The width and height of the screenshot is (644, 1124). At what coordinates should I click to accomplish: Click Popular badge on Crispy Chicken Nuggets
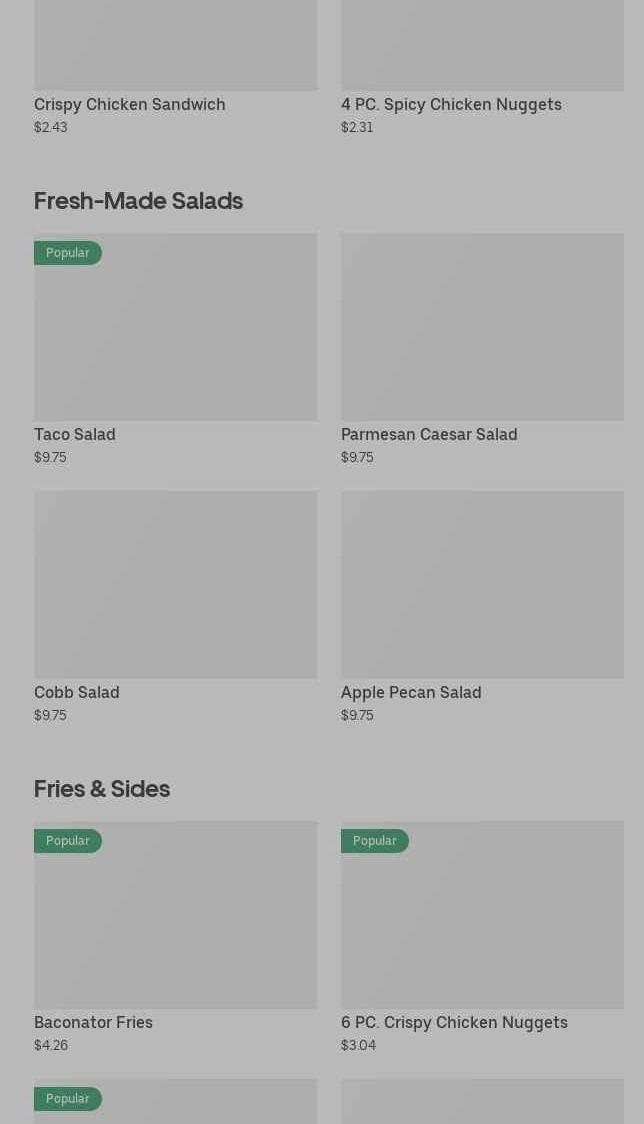tap(375, 841)
